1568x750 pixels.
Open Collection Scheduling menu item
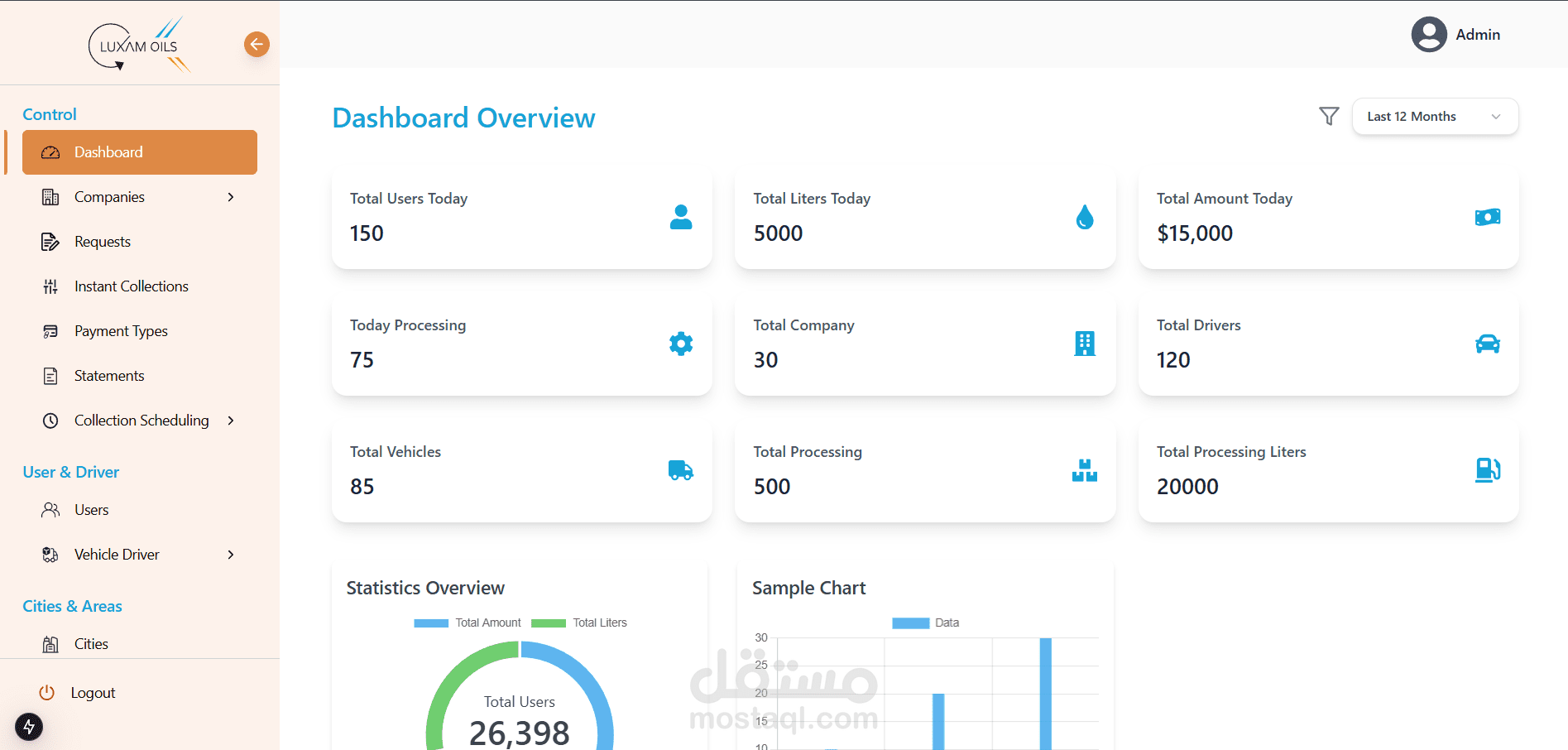[140, 421]
